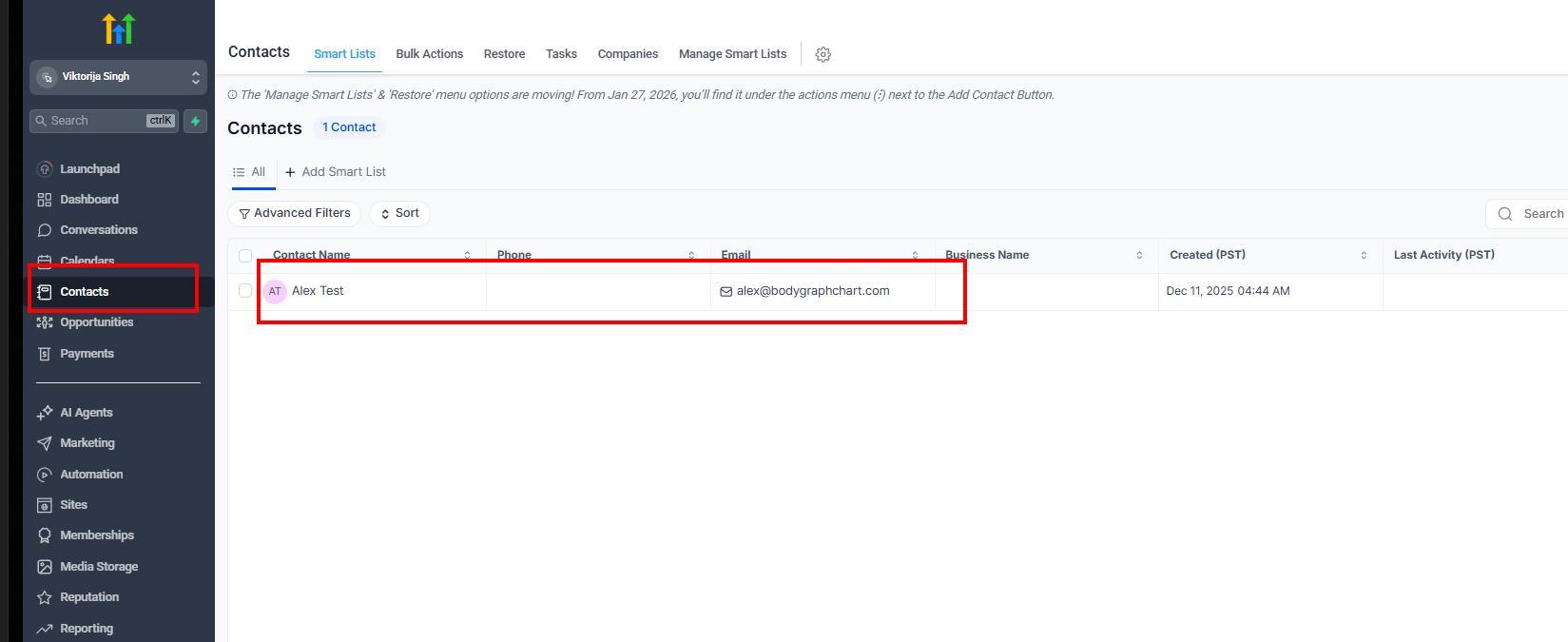Open Dashboard from the sidebar
This screenshot has width=1568, height=642.
(x=88, y=200)
